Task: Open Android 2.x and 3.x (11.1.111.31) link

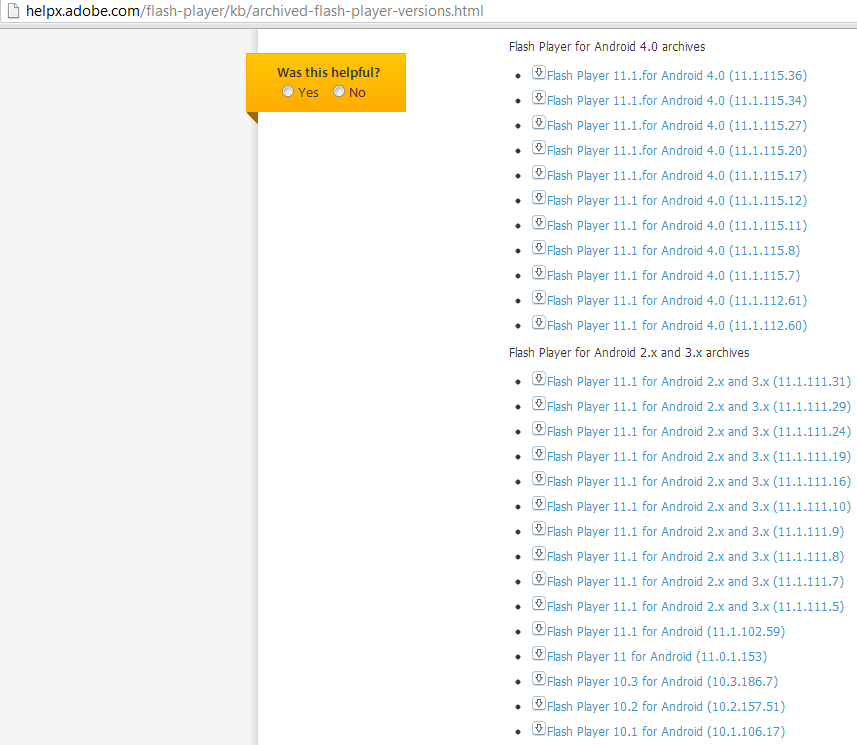Action: pos(699,382)
